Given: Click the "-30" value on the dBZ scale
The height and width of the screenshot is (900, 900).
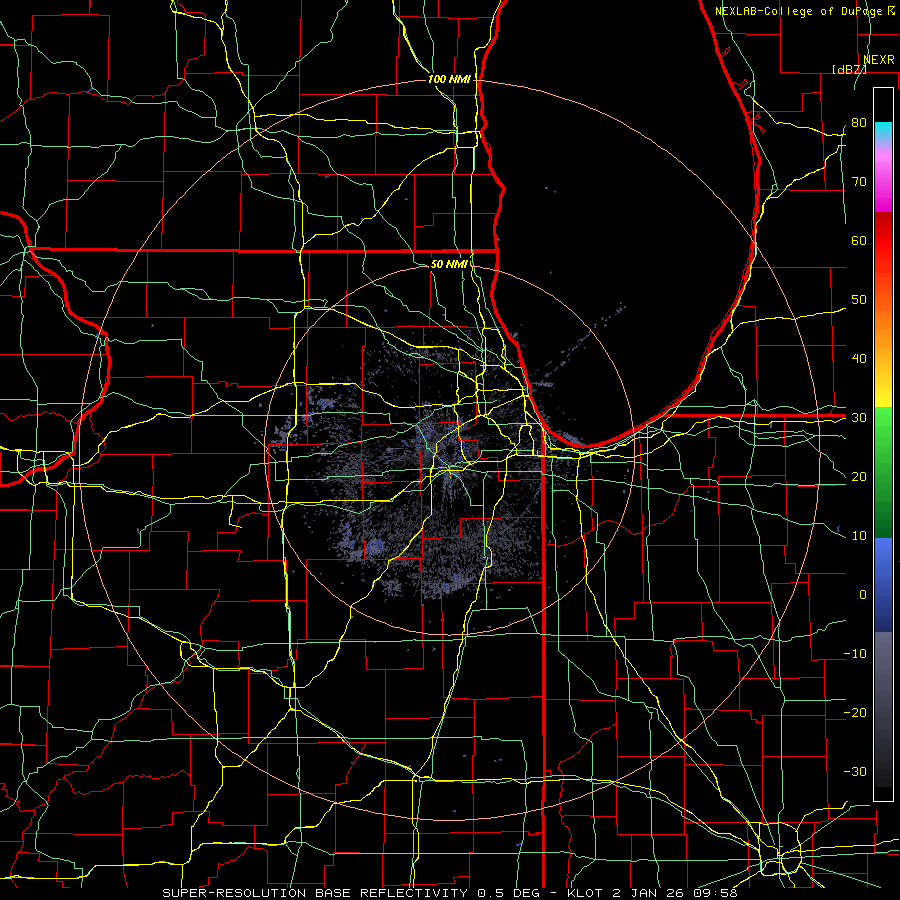Looking at the screenshot, I should (855, 771).
